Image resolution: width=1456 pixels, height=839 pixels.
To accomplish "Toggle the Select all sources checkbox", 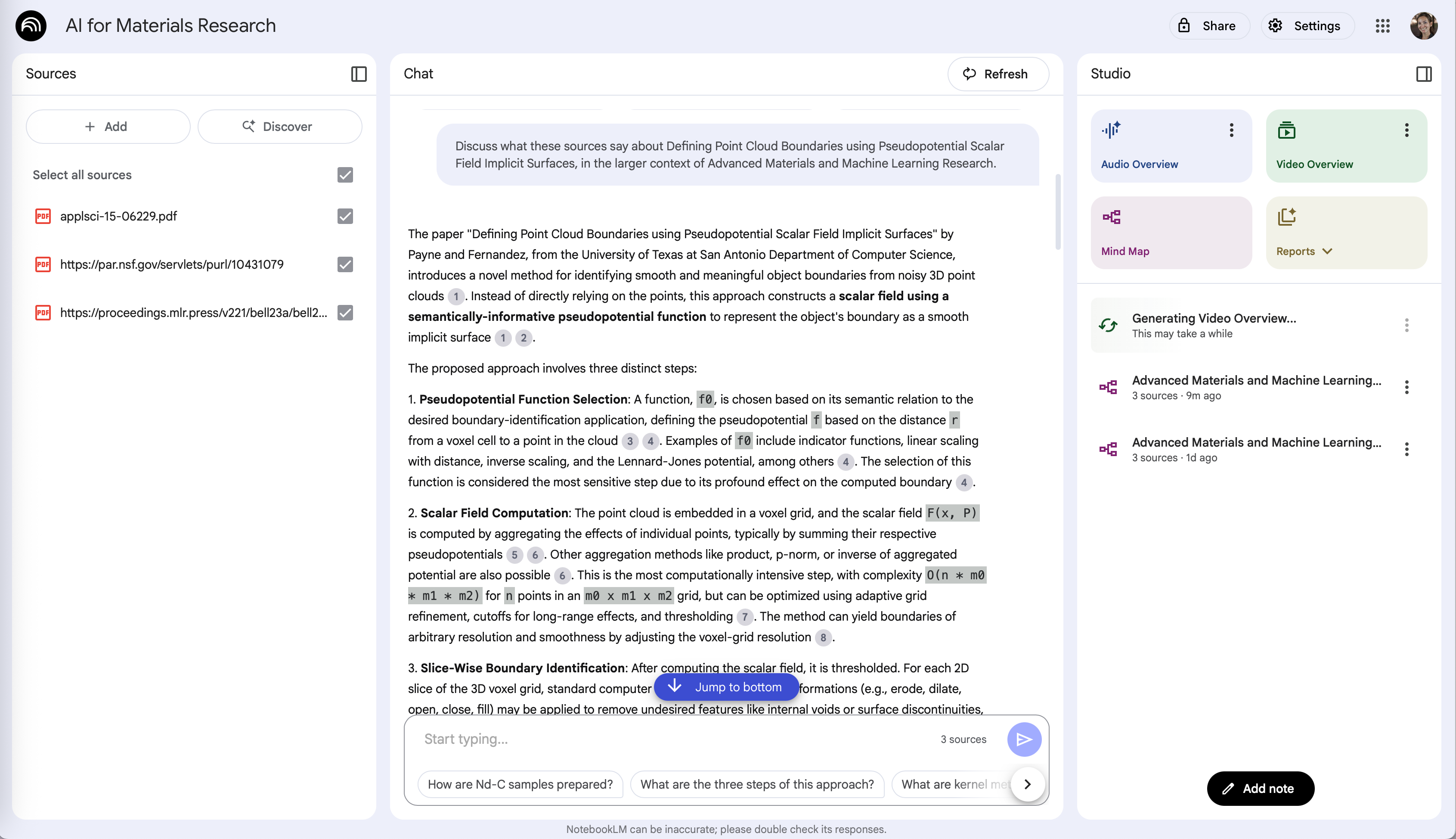I will (345, 175).
